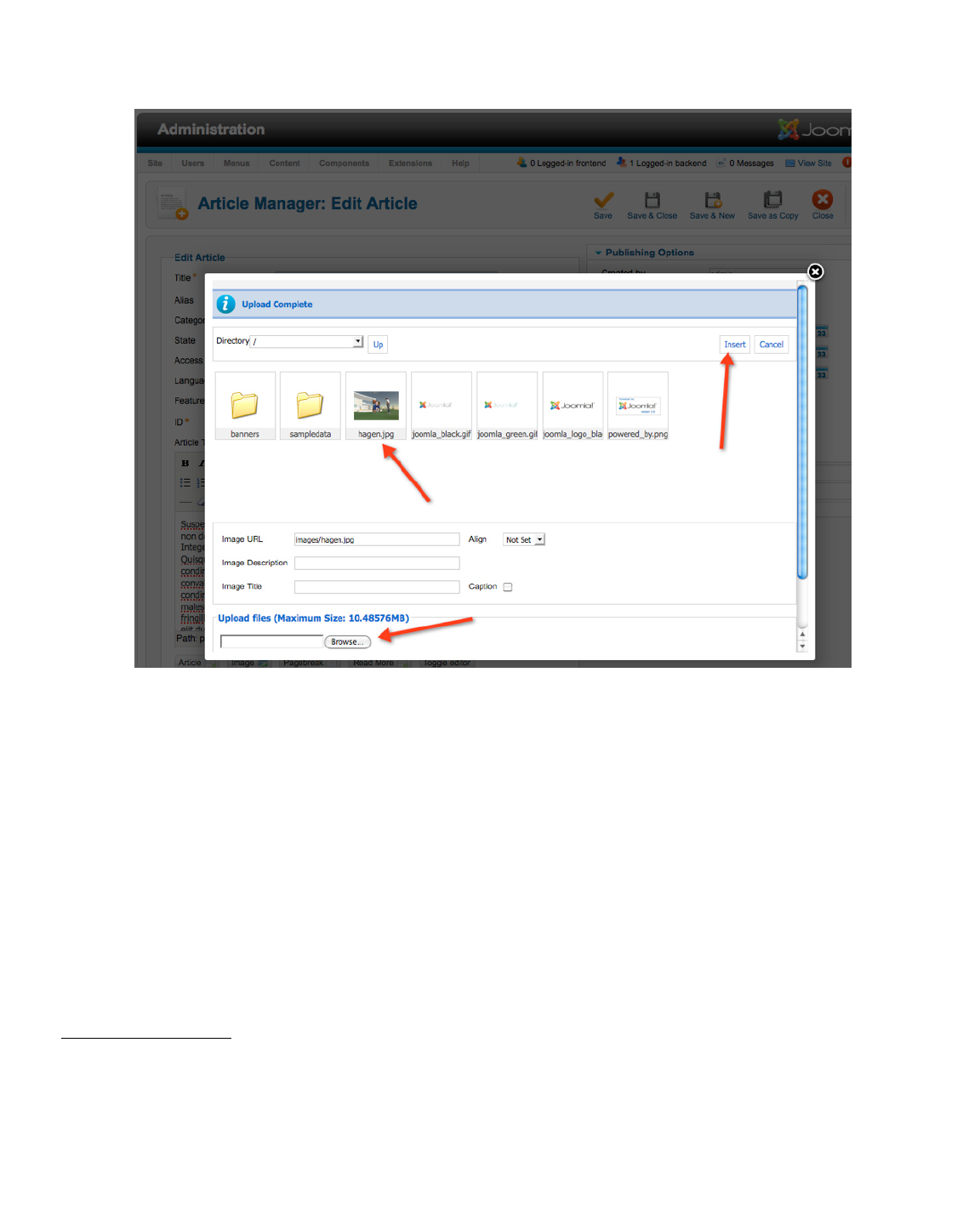The height and width of the screenshot is (1225, 980).
Task: Click the dialog's blue vertical scrollbar
Action: pyautogui.click(x=802, y=432)
